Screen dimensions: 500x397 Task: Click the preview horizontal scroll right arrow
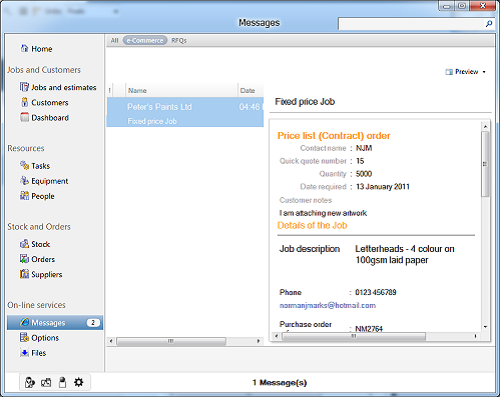[x=476, y=336]
